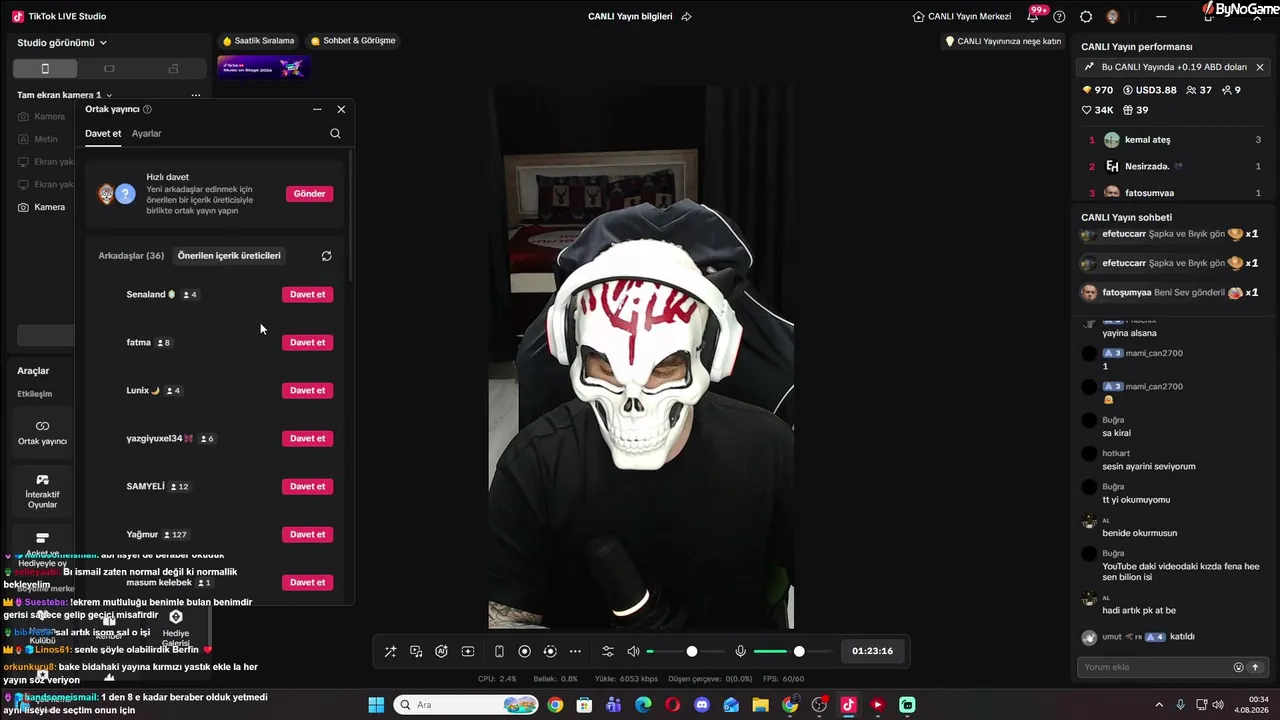Invite yazgiyuxel34 with Davet et
This screenshot has width=1280, height=720.
(307, 438)
